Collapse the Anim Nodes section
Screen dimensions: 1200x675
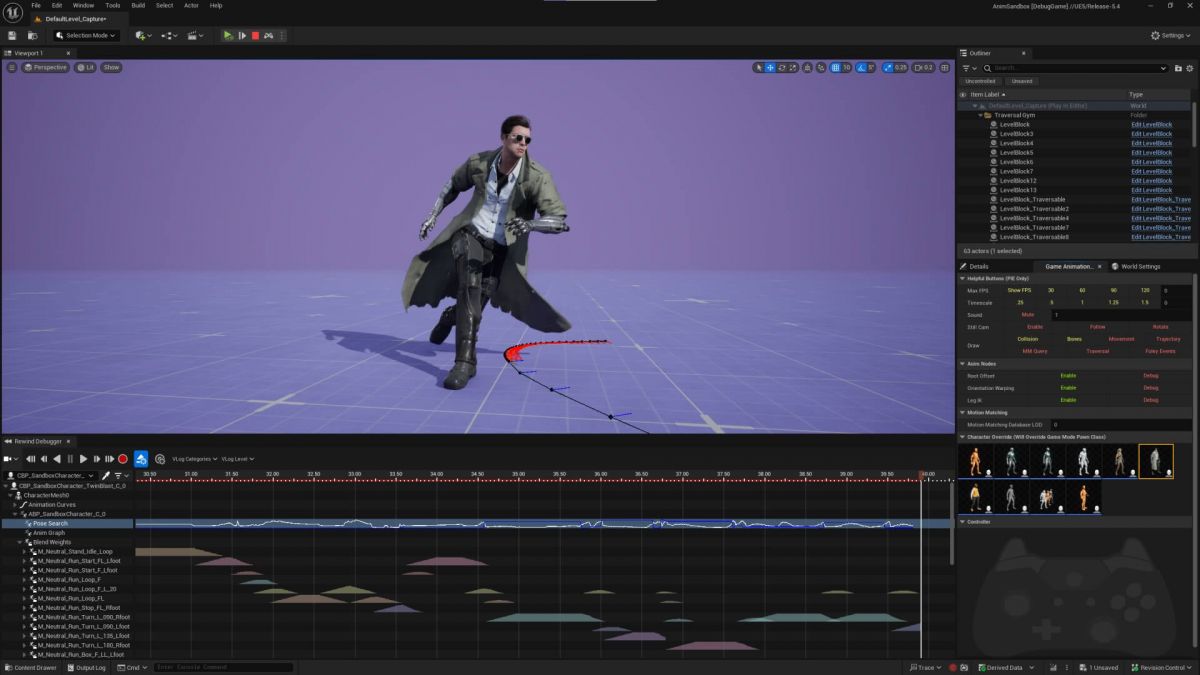pos(963,363)
